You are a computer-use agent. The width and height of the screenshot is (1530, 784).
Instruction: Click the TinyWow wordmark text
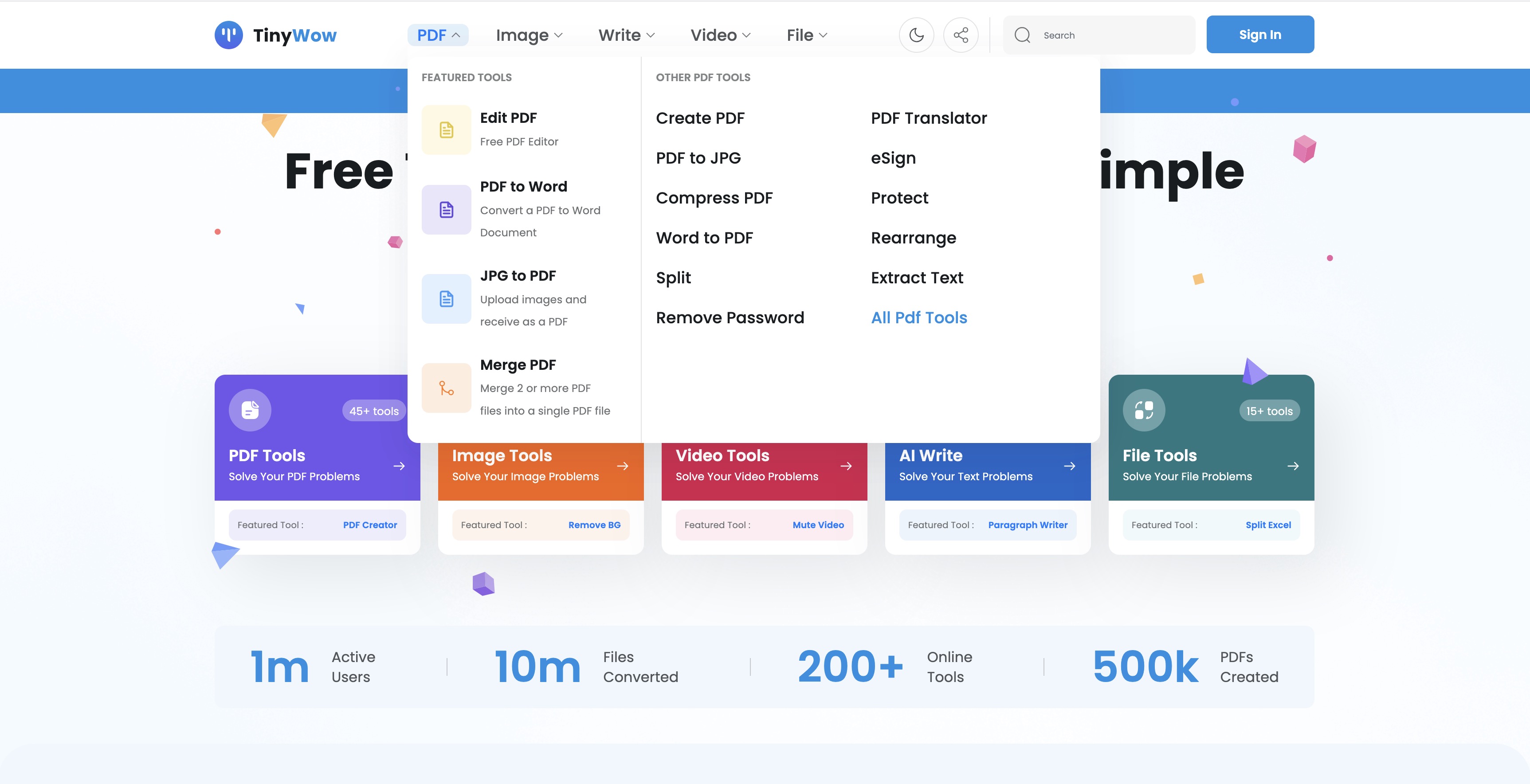[294, 35]
